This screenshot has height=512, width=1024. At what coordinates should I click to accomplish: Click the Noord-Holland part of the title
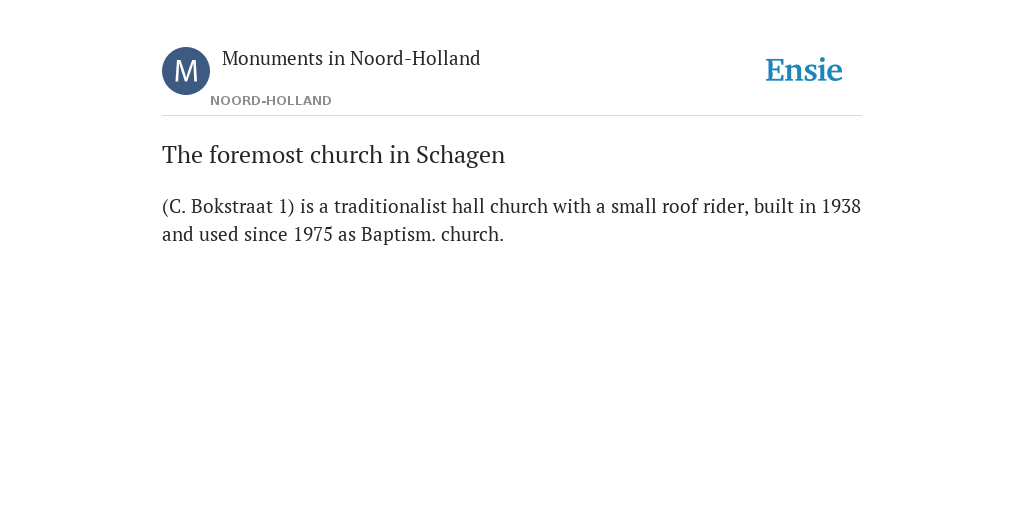coord(415,59)
